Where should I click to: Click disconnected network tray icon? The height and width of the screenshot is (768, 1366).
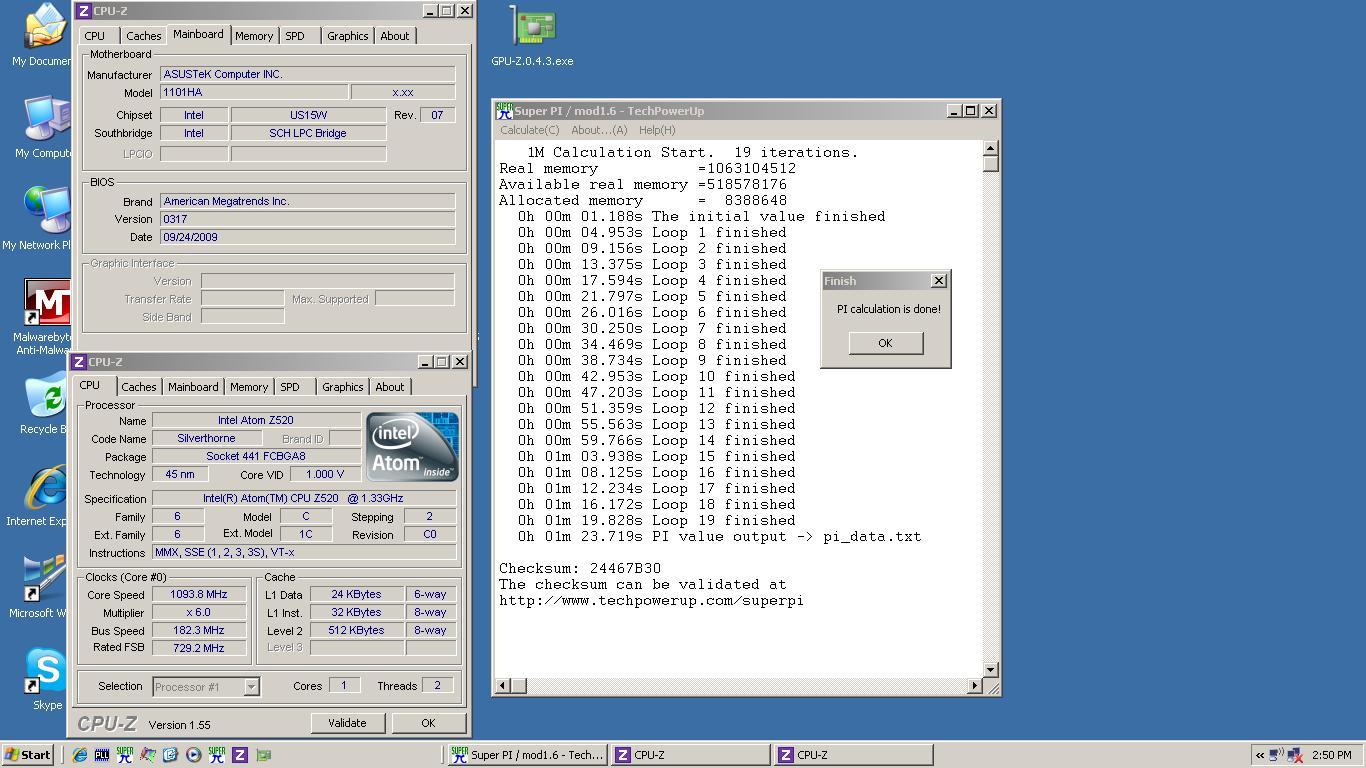[x=1295, y=755]
